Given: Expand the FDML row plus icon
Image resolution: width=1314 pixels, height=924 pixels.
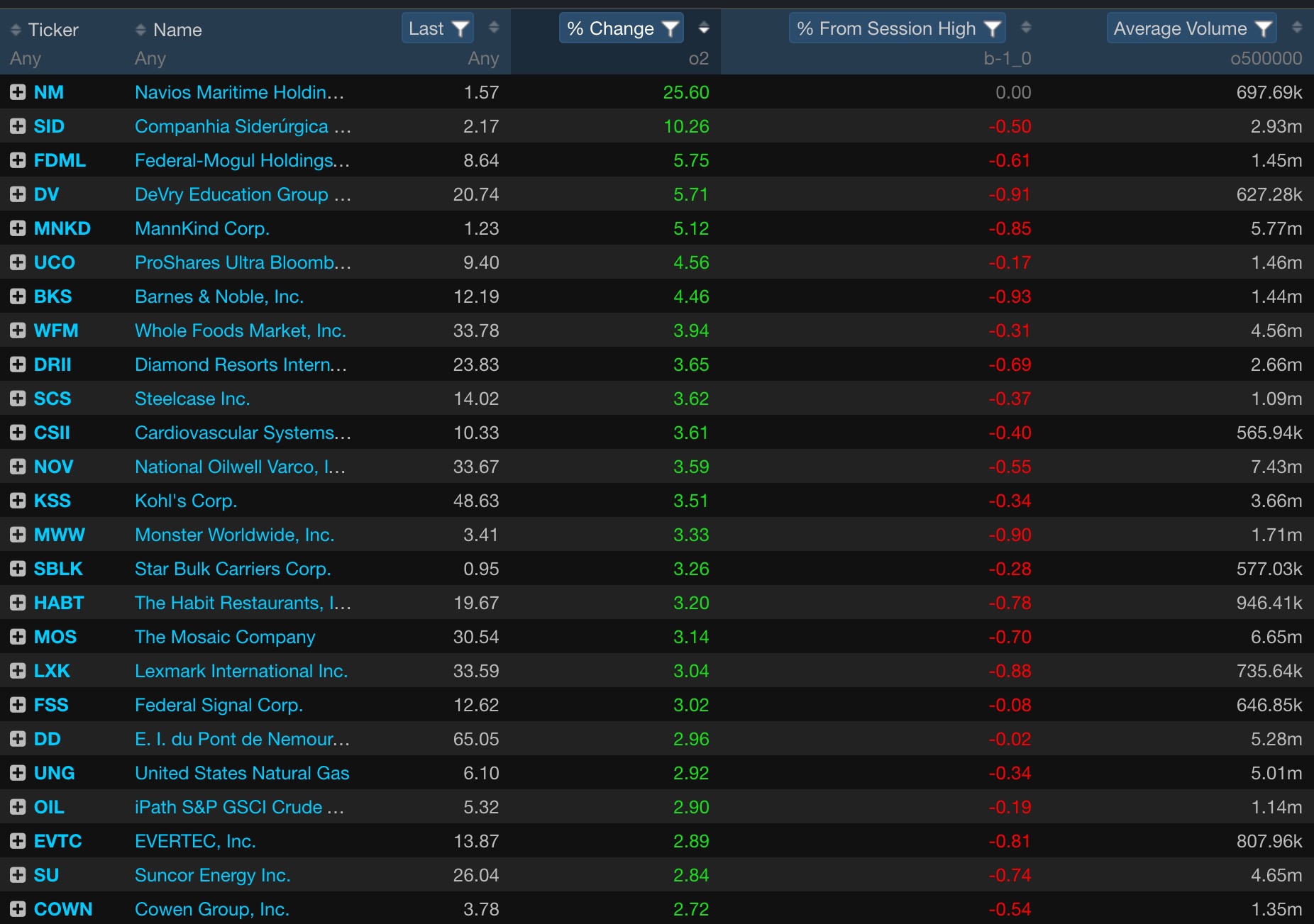Looking at the screenshot, I should 18,160.
